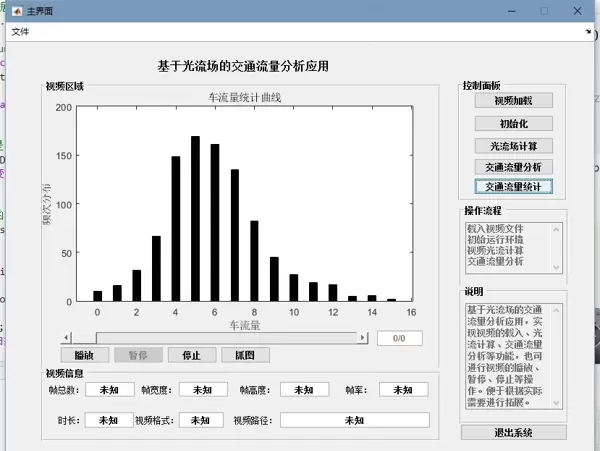The height and width of the screenshot is (451, 600).
Task: Click the 交通流量统计 button
Action: coord(513,186)
